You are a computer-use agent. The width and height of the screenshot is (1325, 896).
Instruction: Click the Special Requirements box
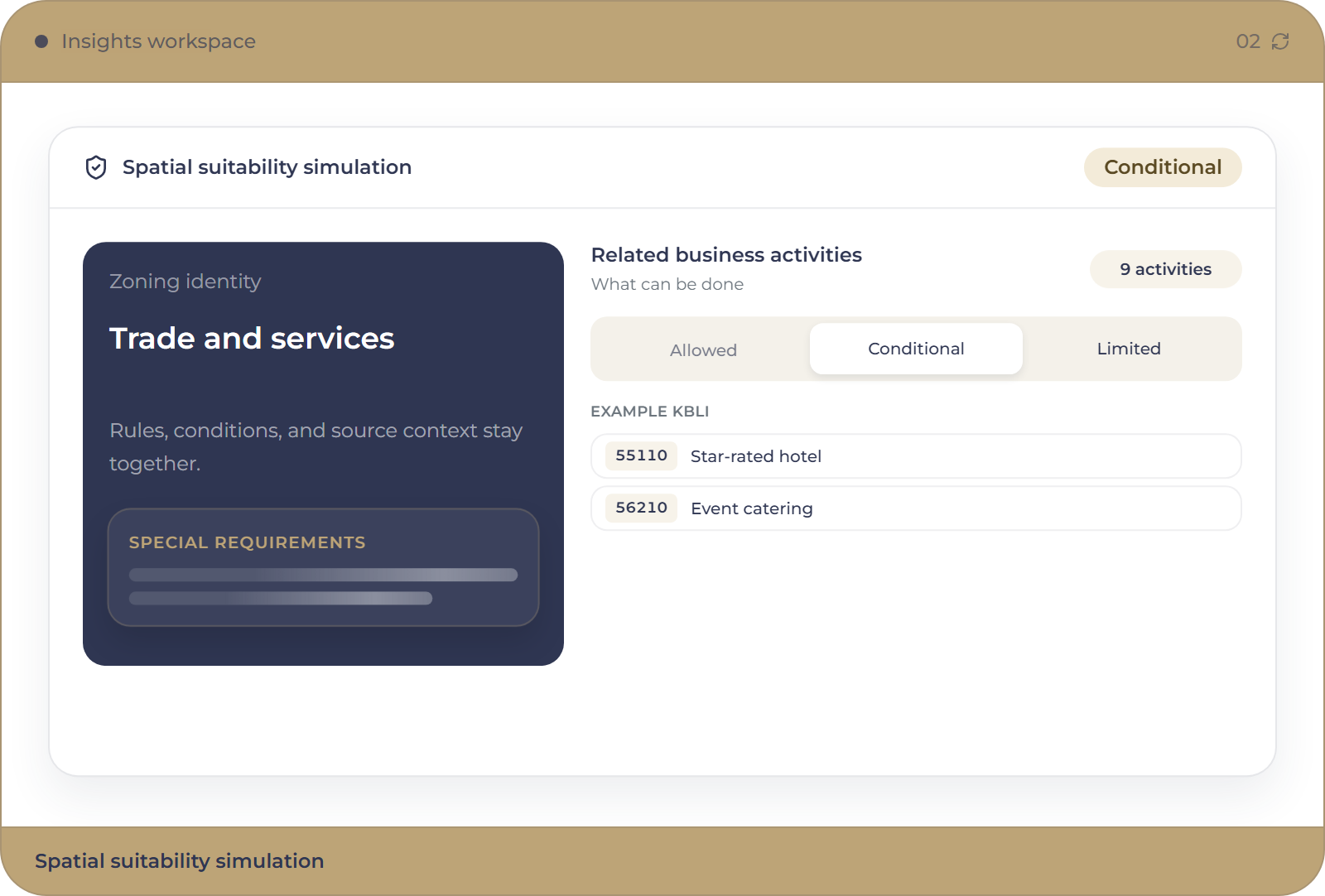coord(323,567)
